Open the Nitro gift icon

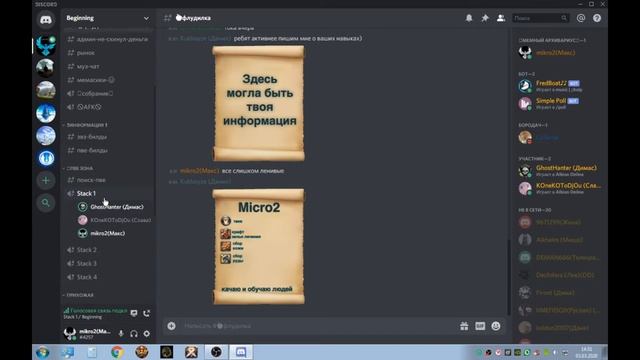[464, 326]
